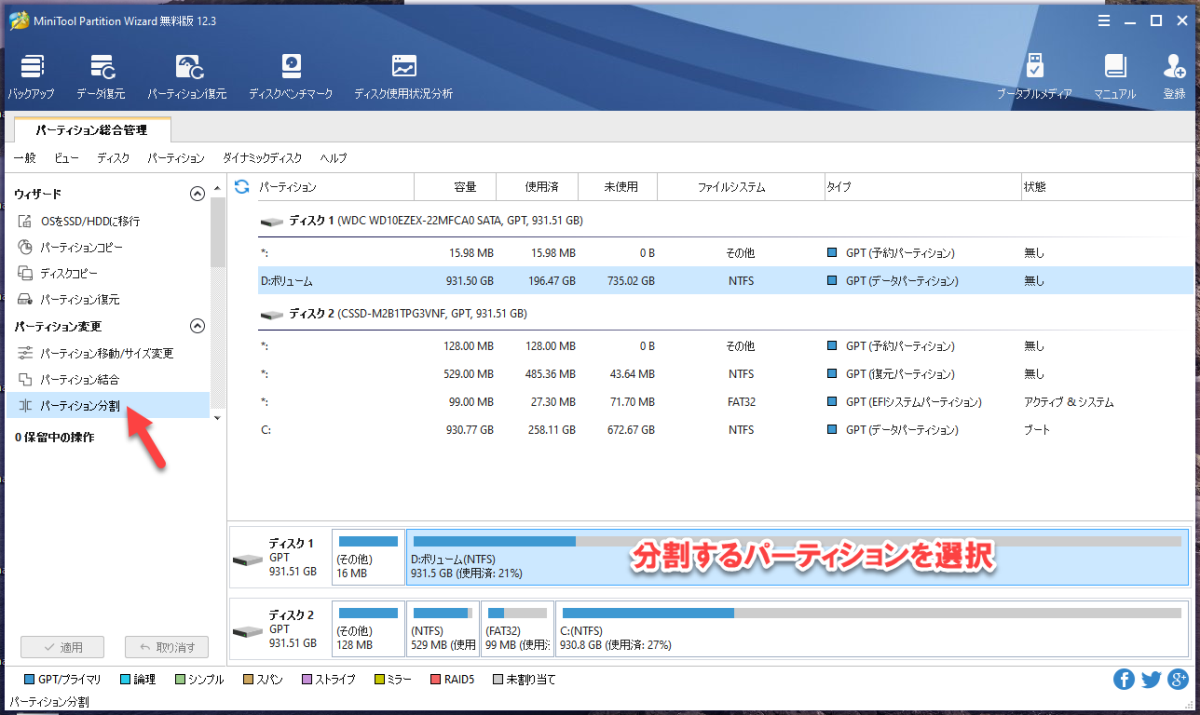Sort by the 容量 column header

[457, 187]
